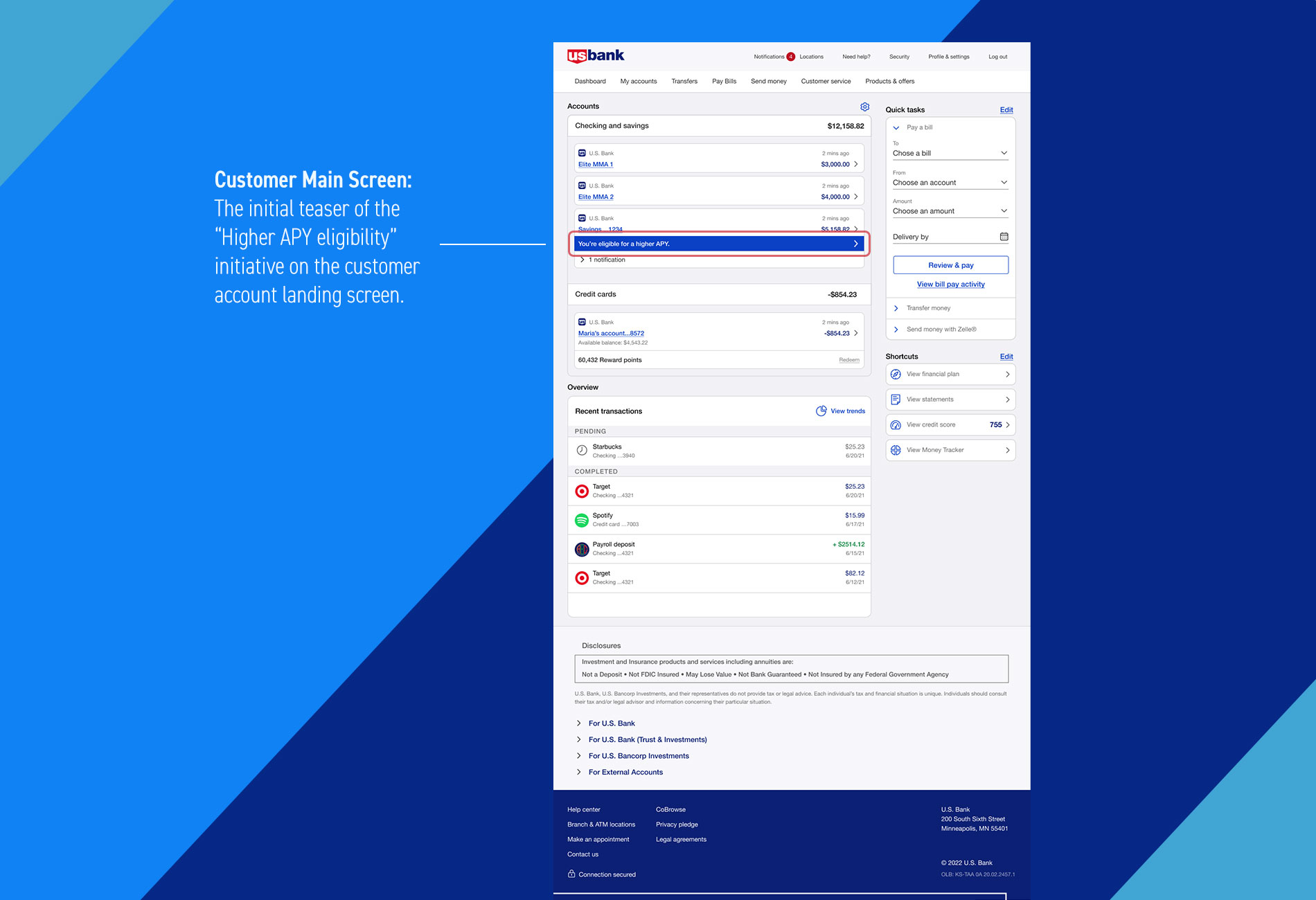Click the U.S. Bank logo
The height and width of the screenshot is (900, 1316).
(596, 55)
